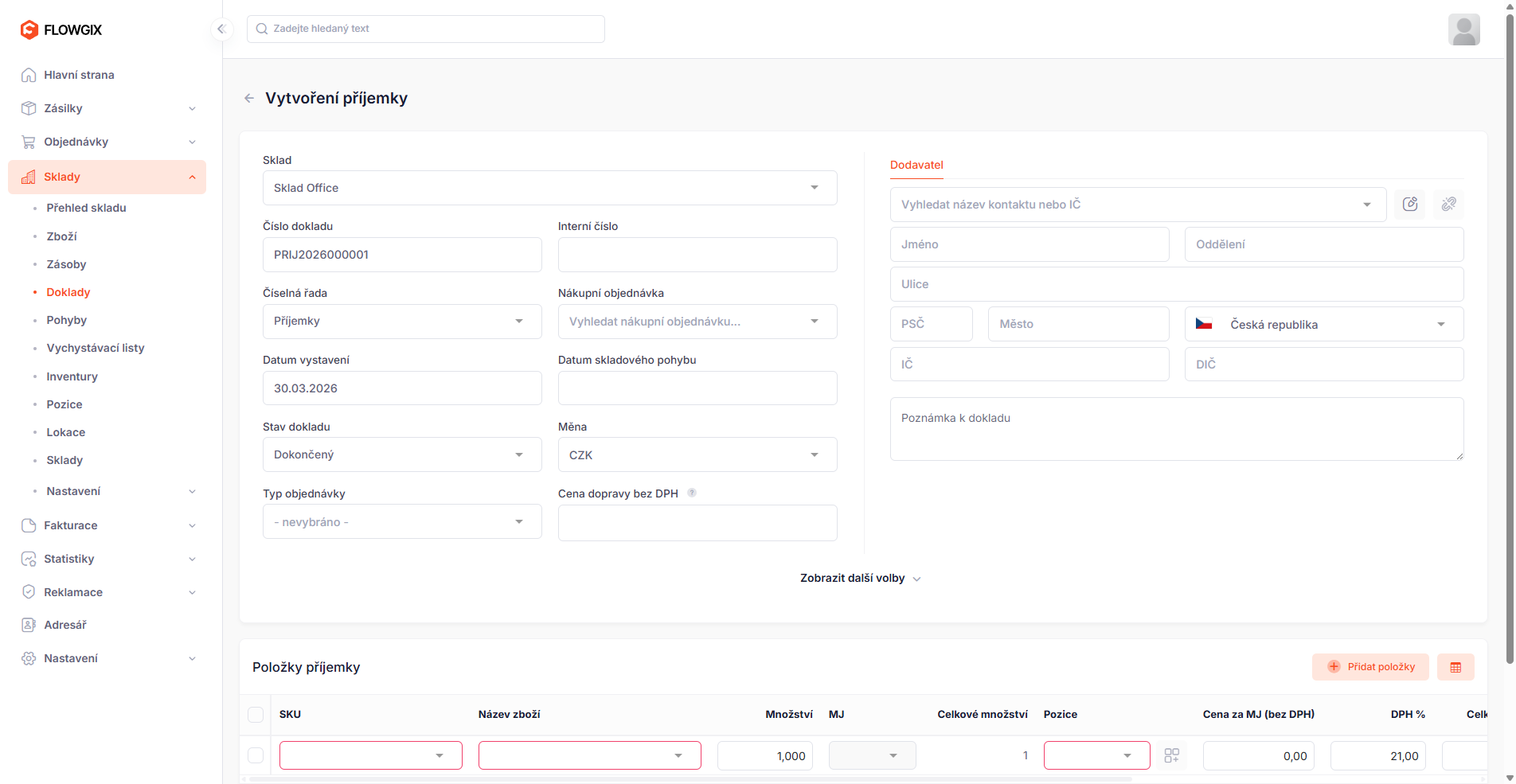Open Zásoby in the sidebar
This screenshot has width=1516, height=784.
[x=66, y=264]
